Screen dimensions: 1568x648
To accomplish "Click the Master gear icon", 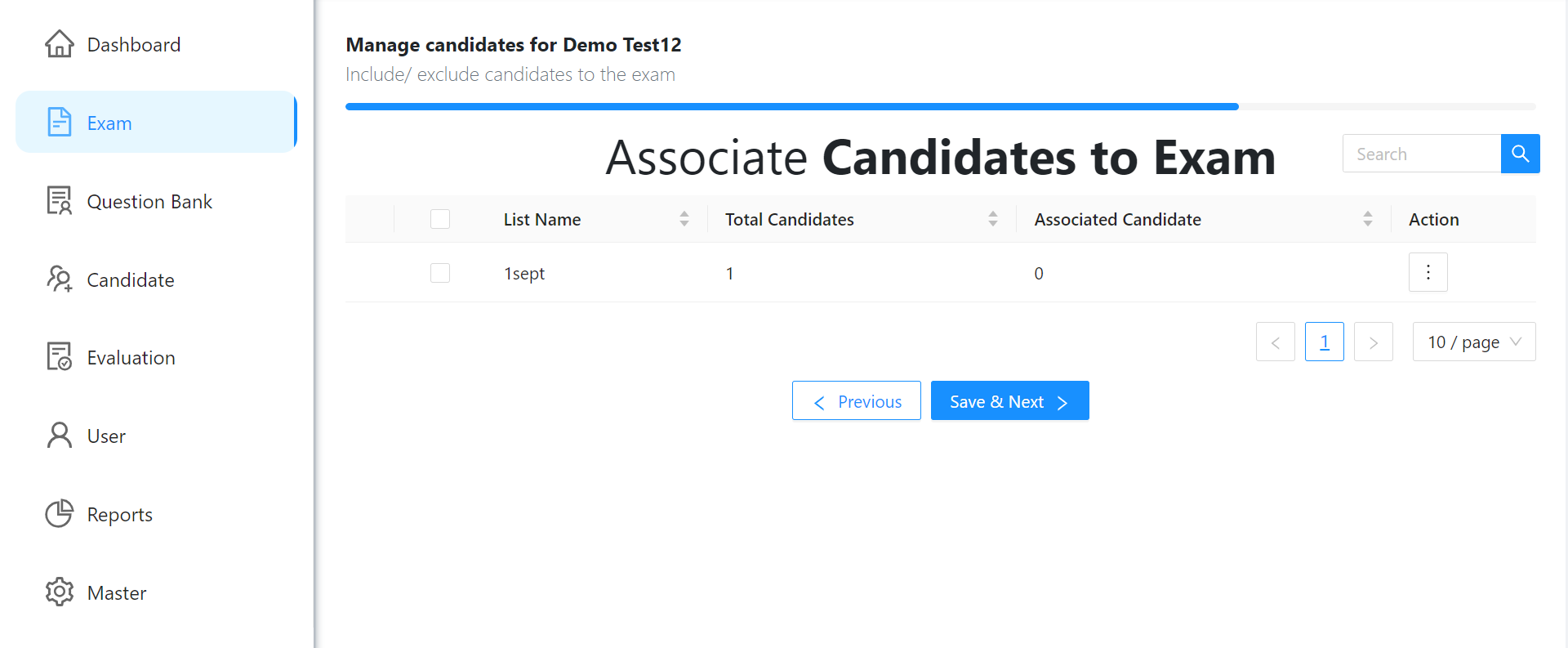I will pyautogui.click(x=60, y=592).
